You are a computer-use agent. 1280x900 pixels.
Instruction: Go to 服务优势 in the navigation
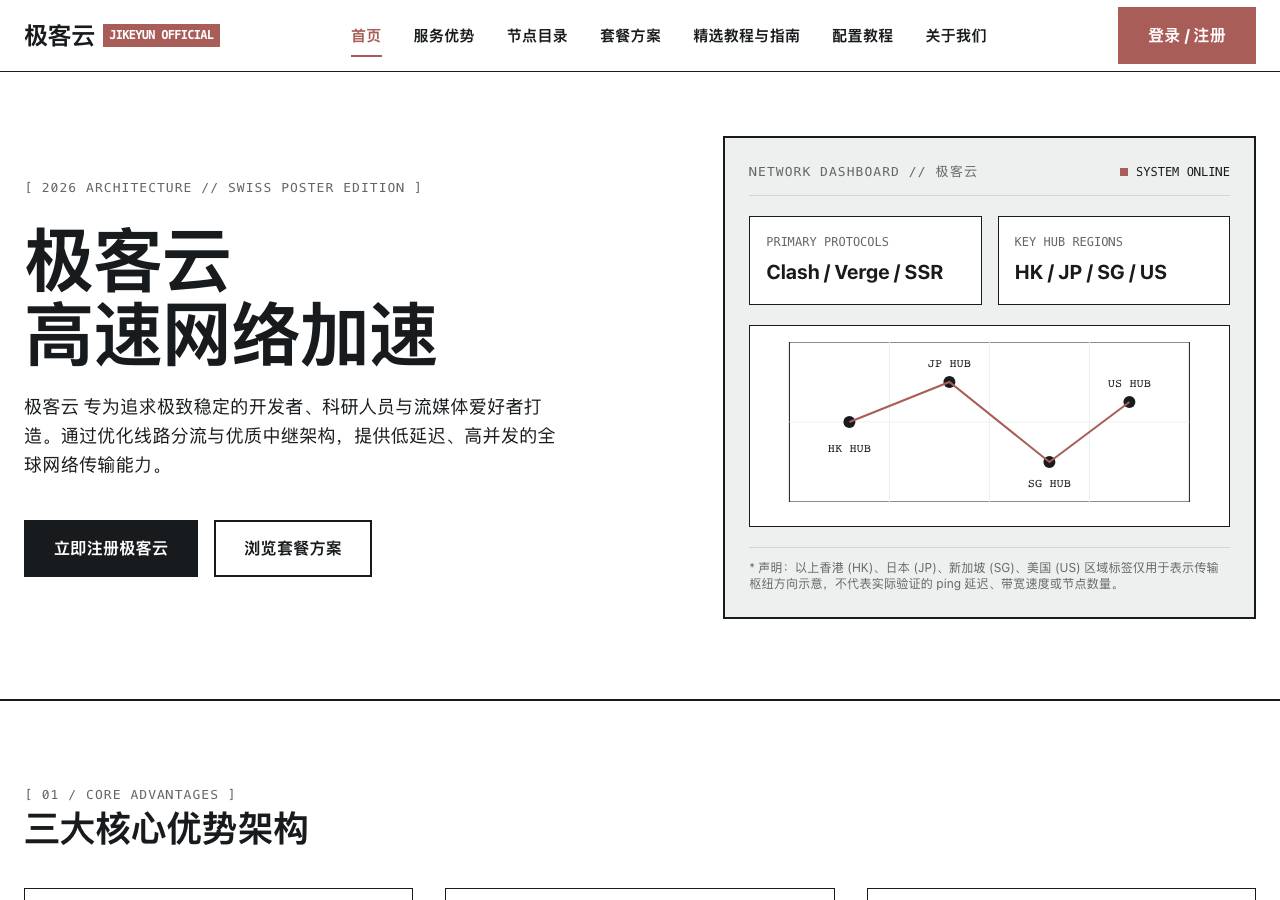pyautogui.click(x=444, y=36)
